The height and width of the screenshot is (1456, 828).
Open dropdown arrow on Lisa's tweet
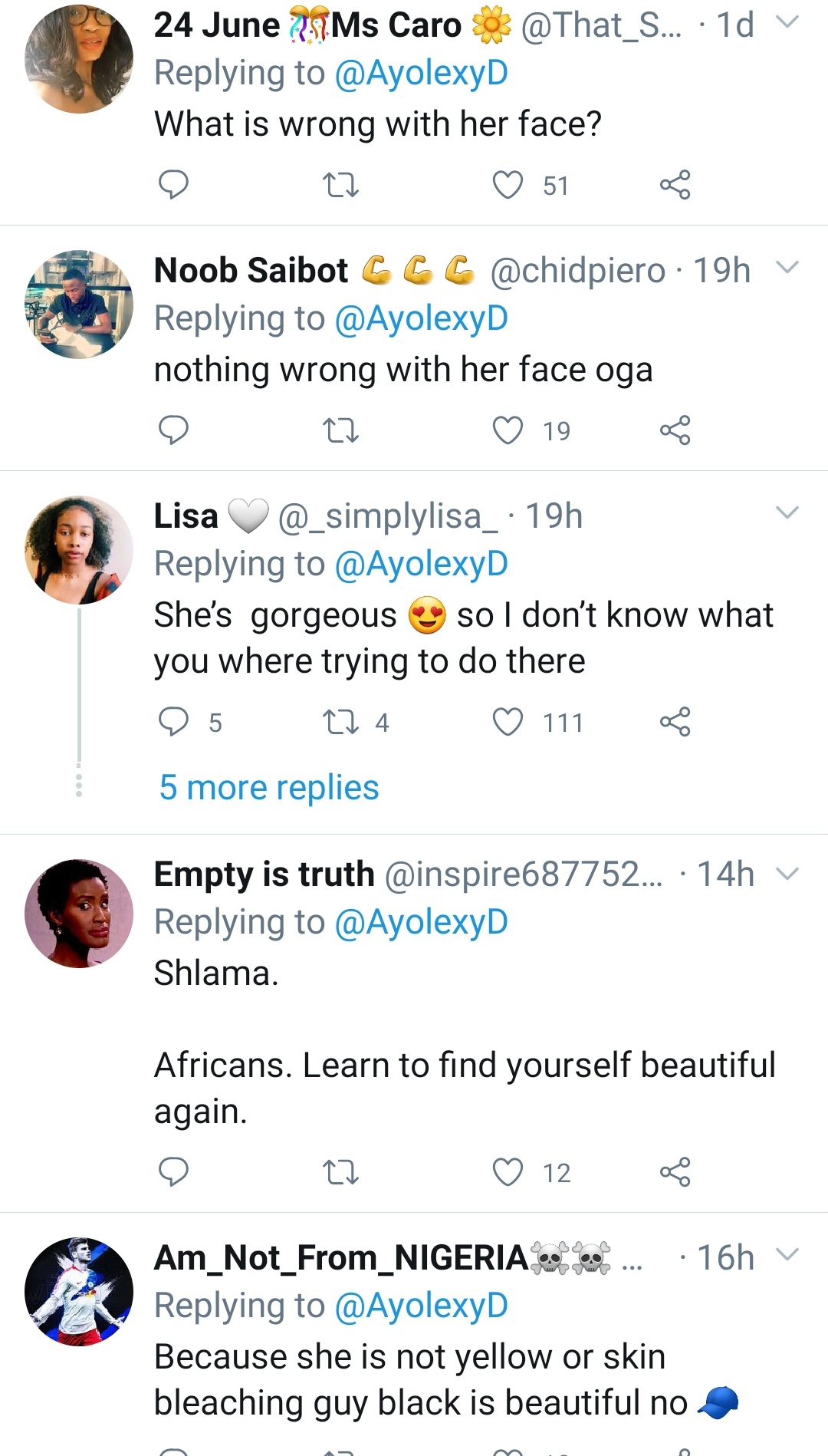tap(787, 512)
